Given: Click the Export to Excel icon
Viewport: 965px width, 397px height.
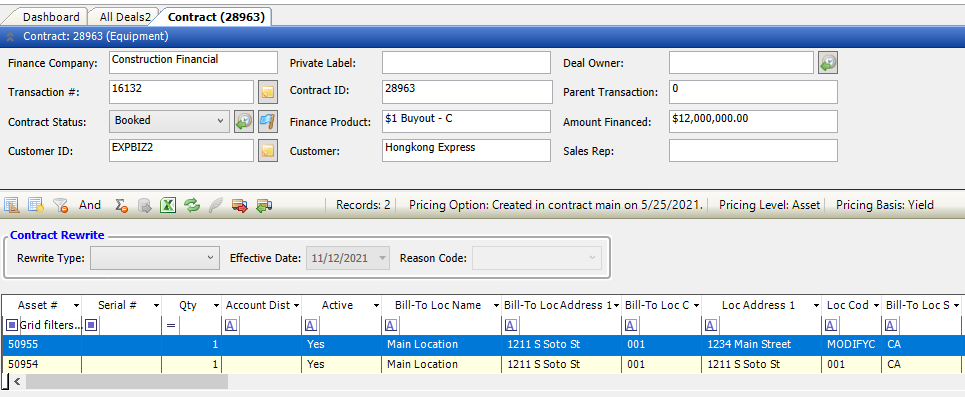Looking at the screenshot, I should [x=168, y=205].
